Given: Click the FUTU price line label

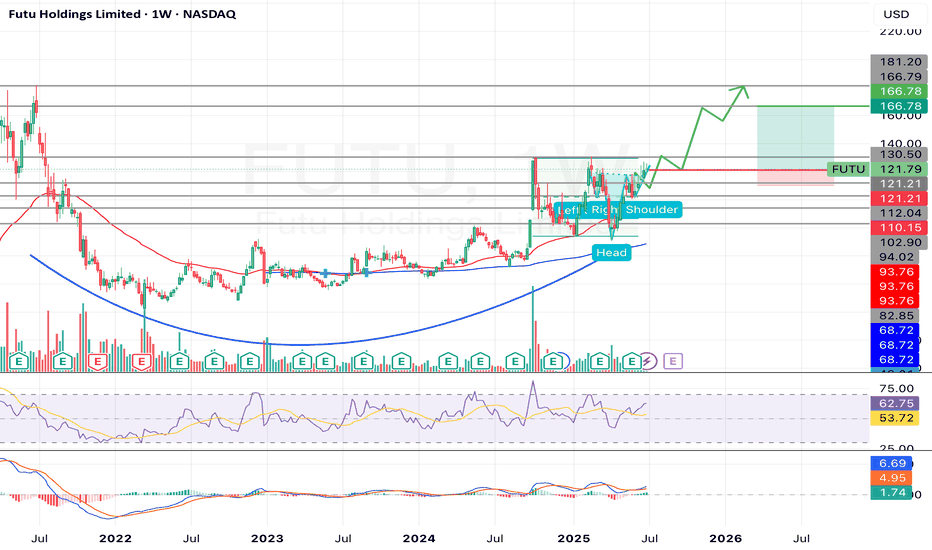Looking at the screenshot, I should click(848, 169).
